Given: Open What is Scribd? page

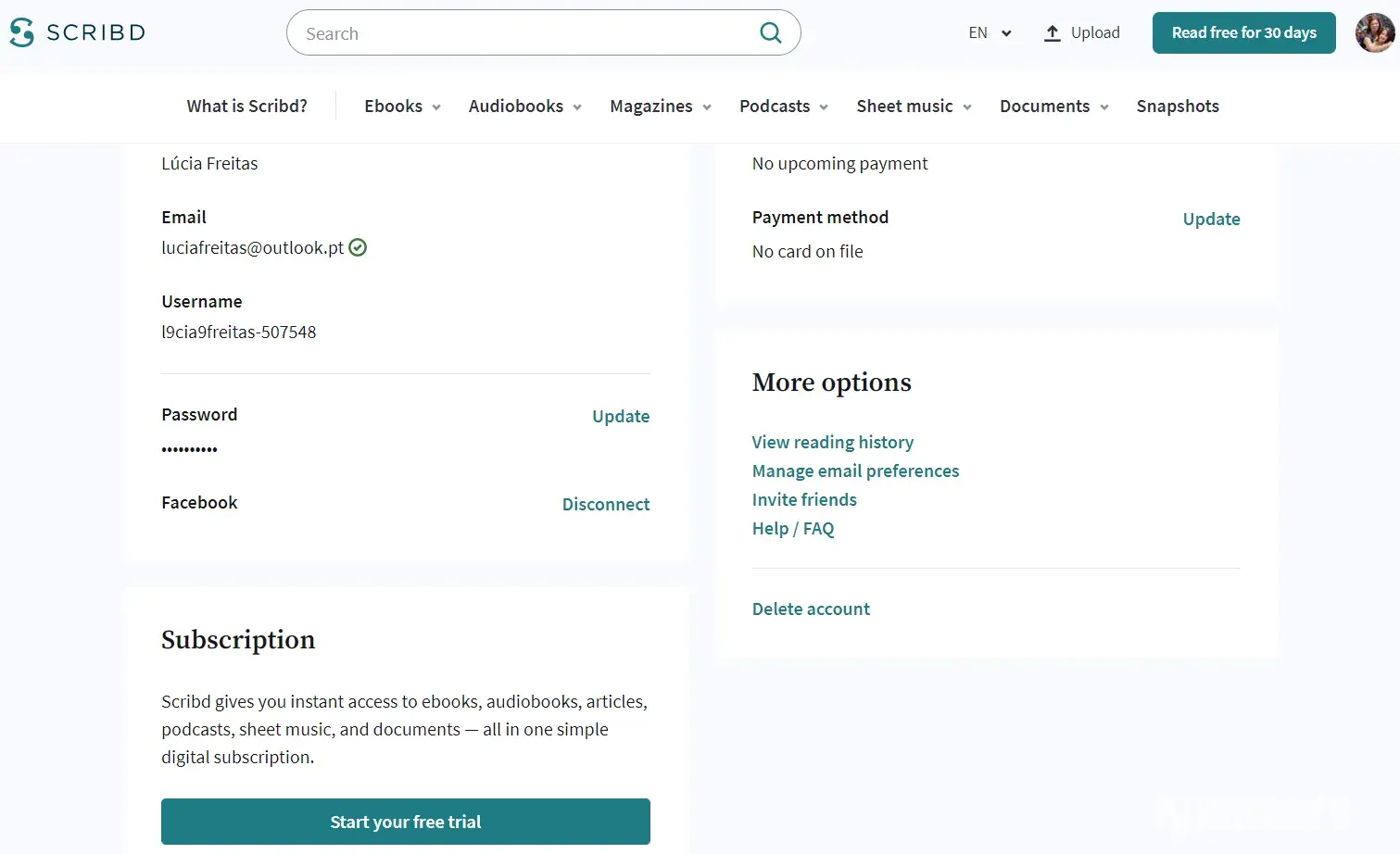Looking at the screenshot, I should click(x=246, y=107).
